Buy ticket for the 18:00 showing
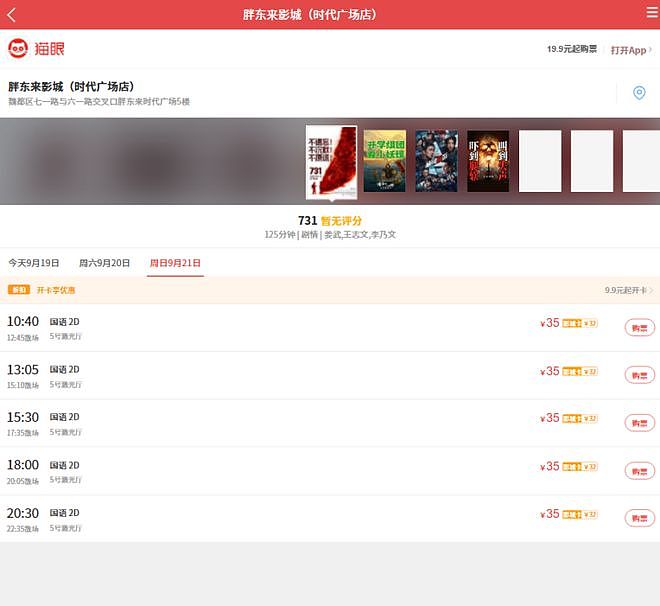660x606 pixels. click(639, 471)
